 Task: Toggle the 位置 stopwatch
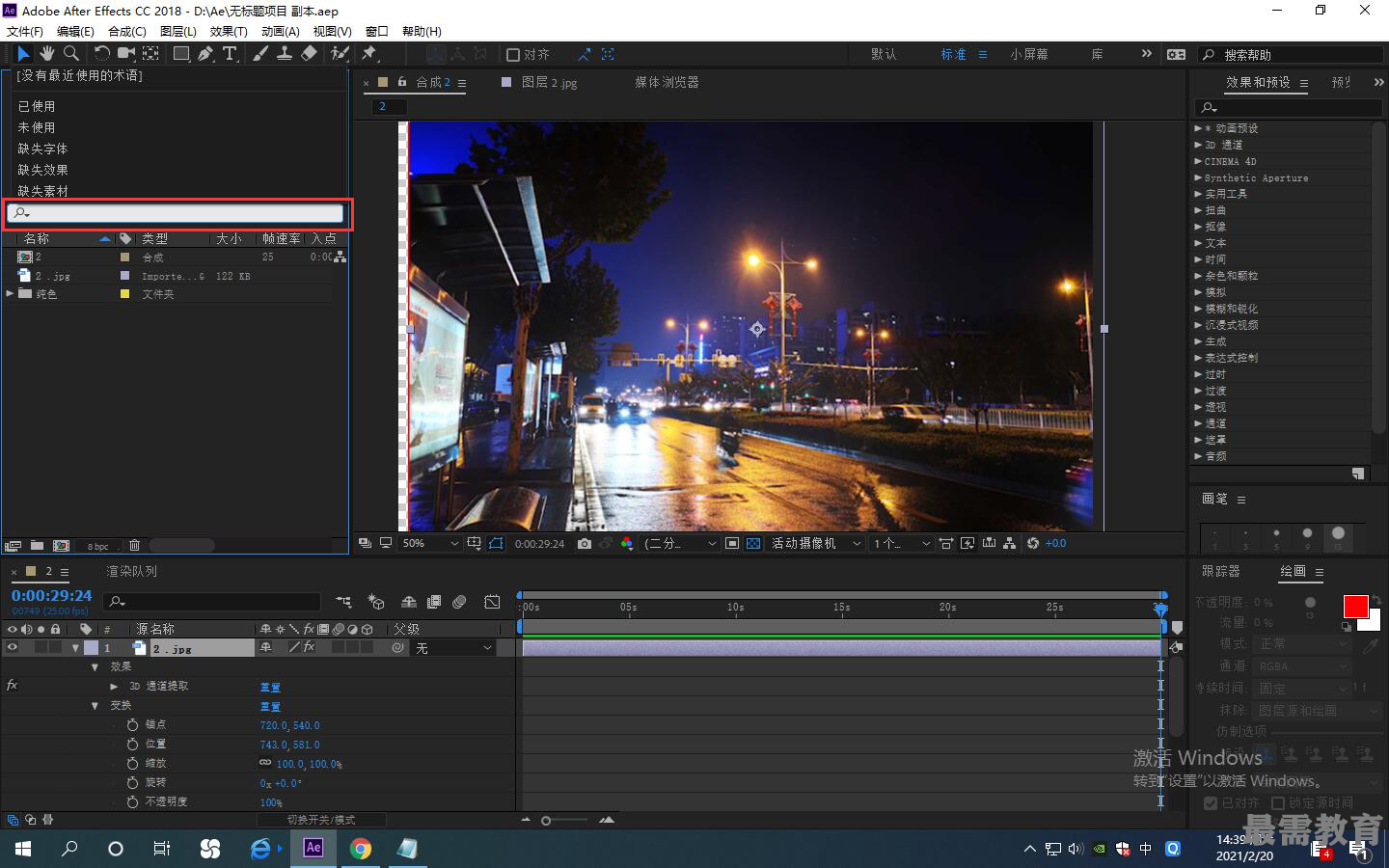132,744
